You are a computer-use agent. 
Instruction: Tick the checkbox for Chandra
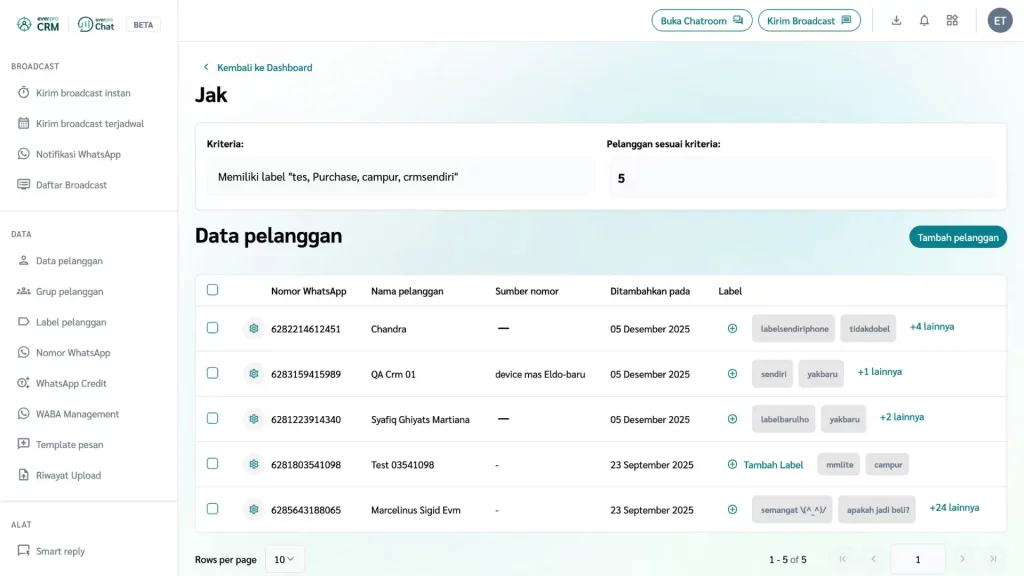[x=212, y=328]
